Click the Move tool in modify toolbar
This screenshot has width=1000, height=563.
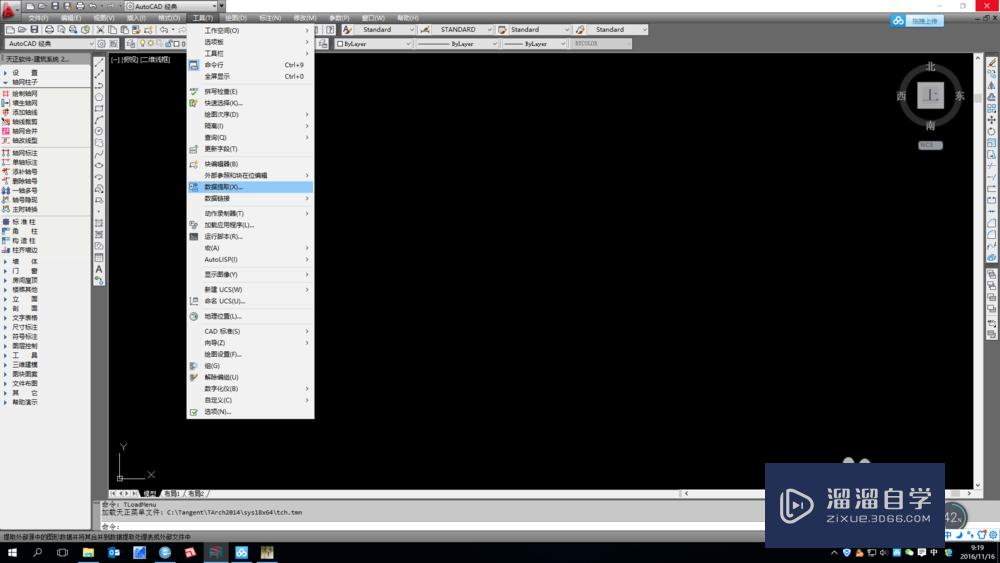(991, 120)
